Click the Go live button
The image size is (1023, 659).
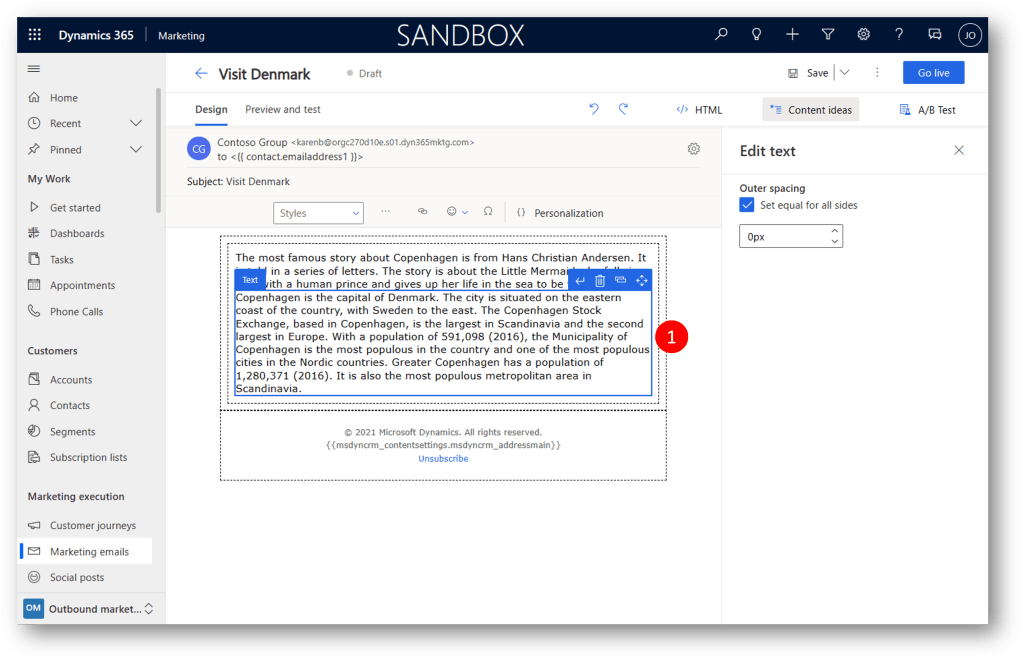[x=933, y=73]
